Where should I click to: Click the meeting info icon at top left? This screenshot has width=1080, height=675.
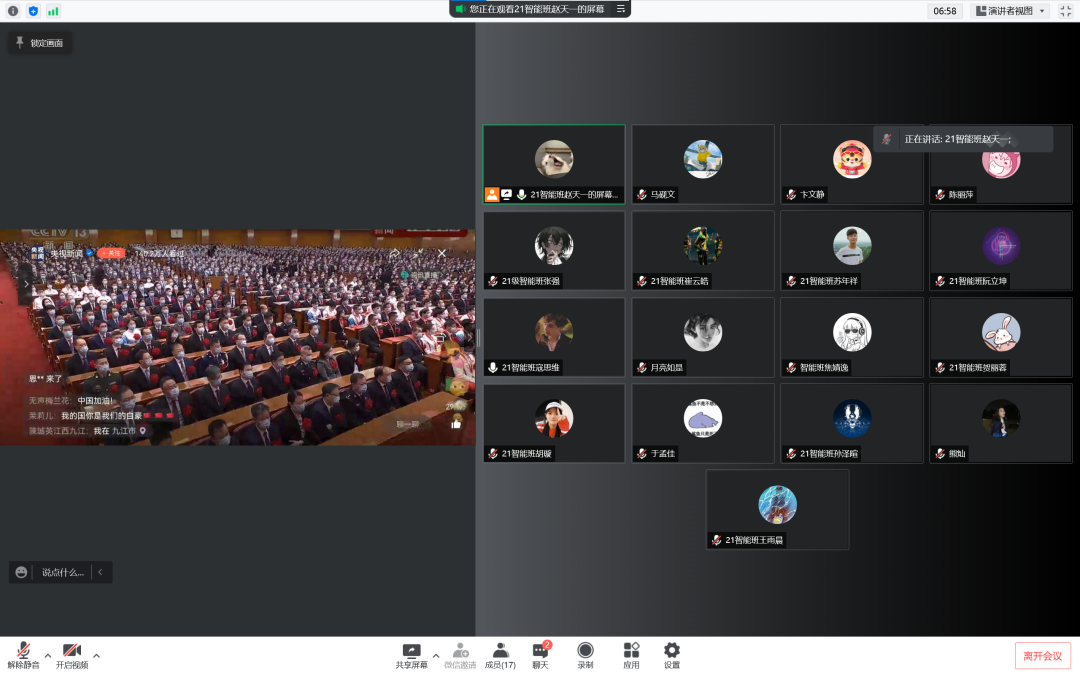coord(13,11)
